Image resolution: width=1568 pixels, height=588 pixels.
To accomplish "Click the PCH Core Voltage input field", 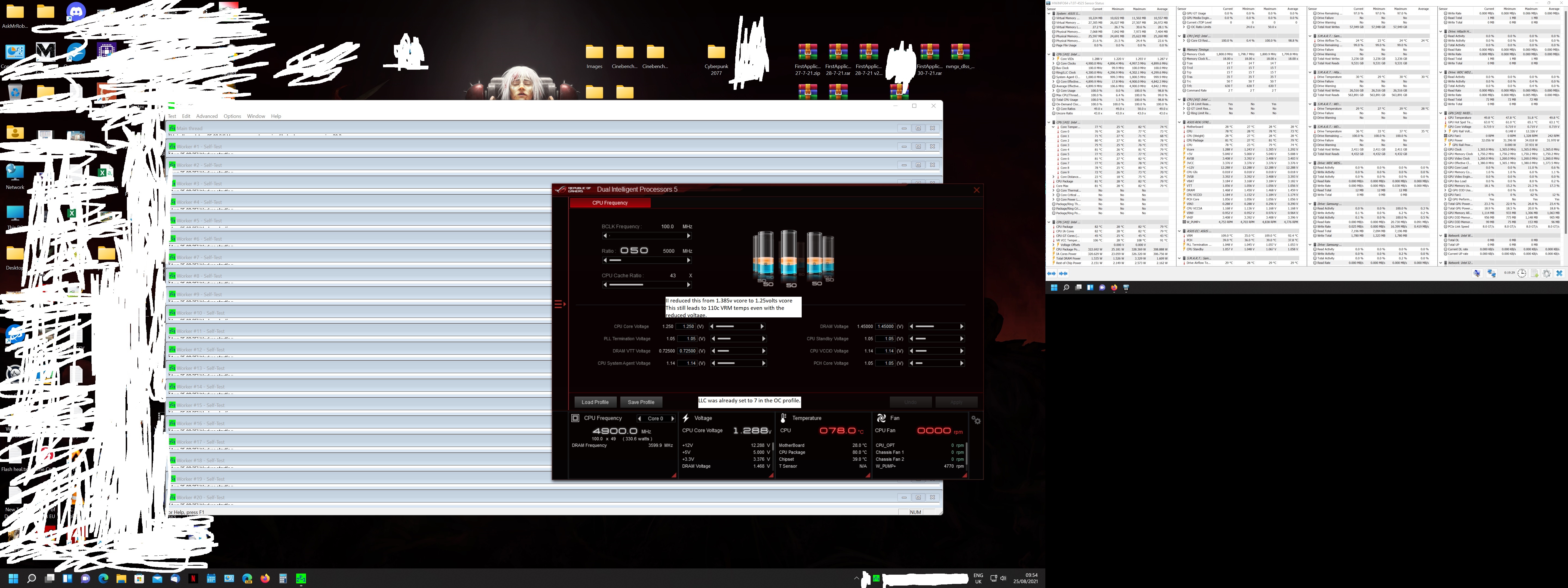I will 886,363.
